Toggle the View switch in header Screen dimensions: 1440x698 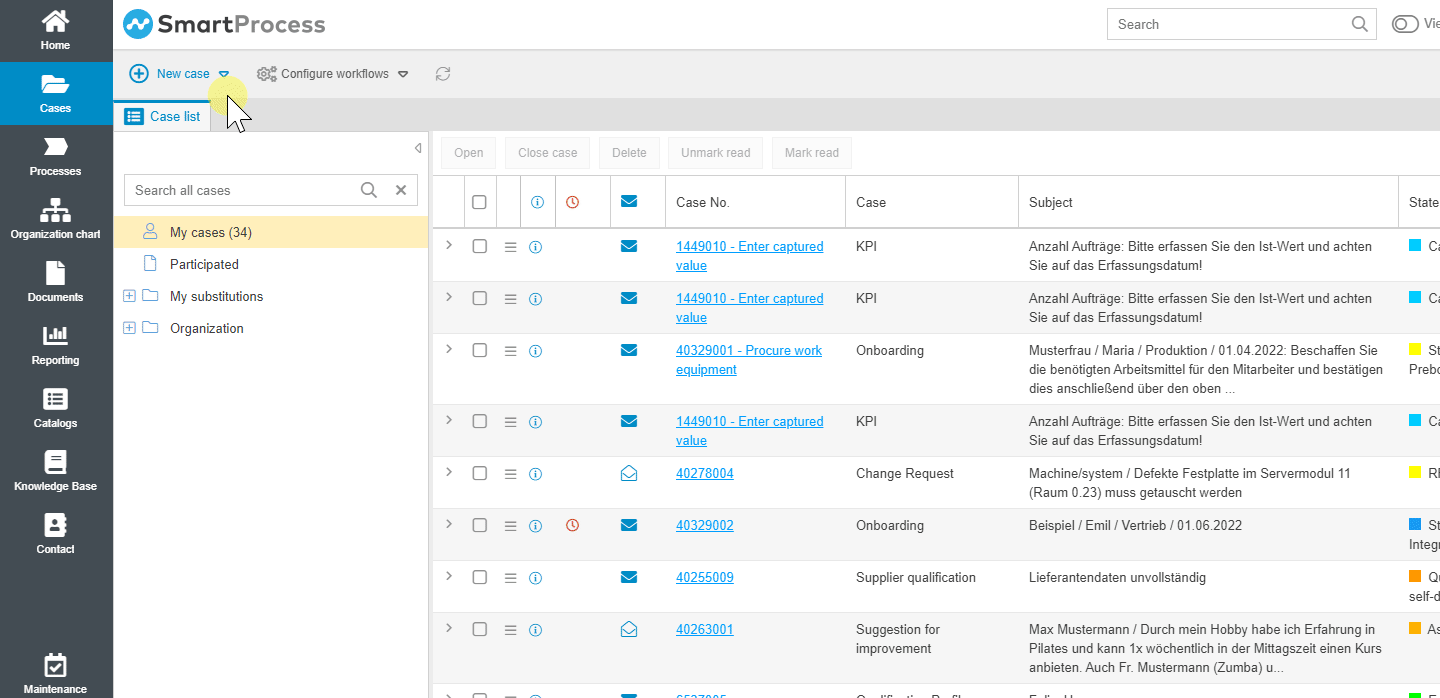pyautogui.click(x=1405, y=24)
